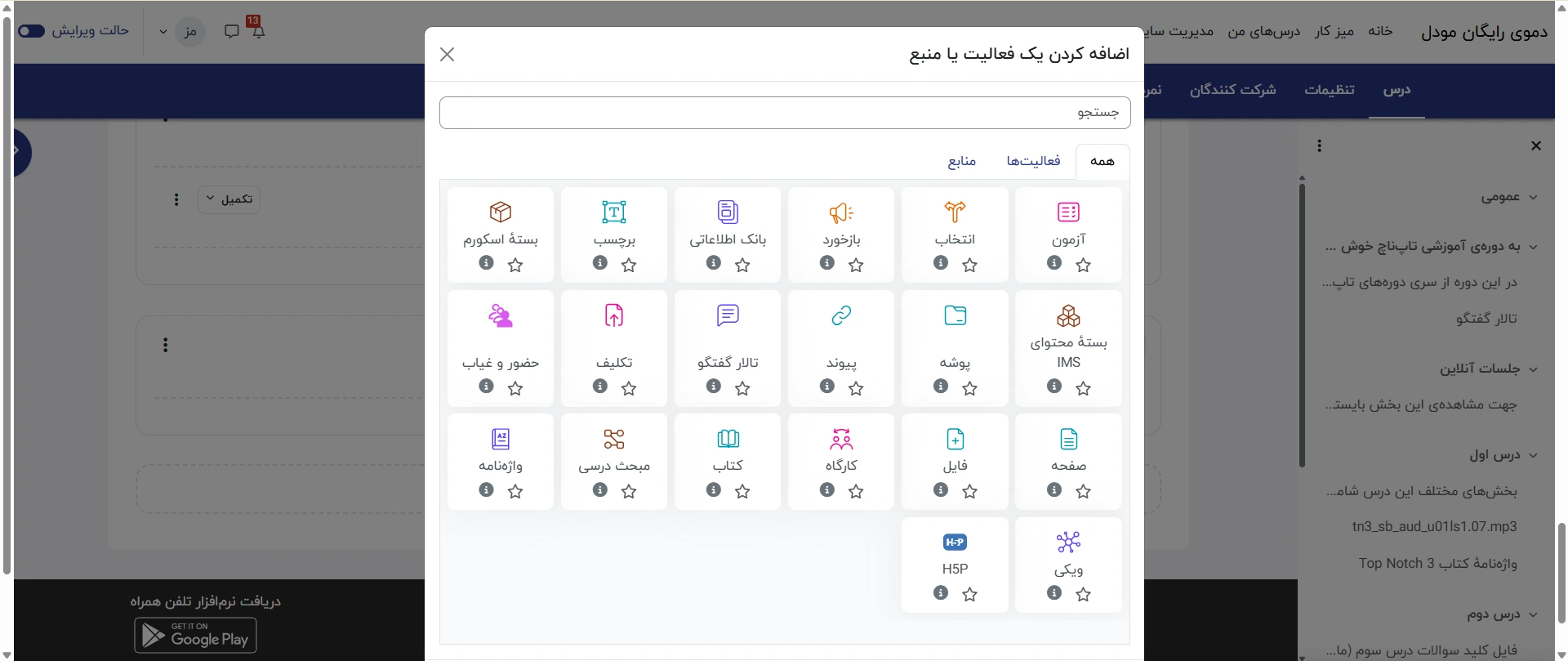Select the آزمون (Quiz) activity icon
The height and width of the screenshot is (661, 1568).
click(x=1068, y=212)
